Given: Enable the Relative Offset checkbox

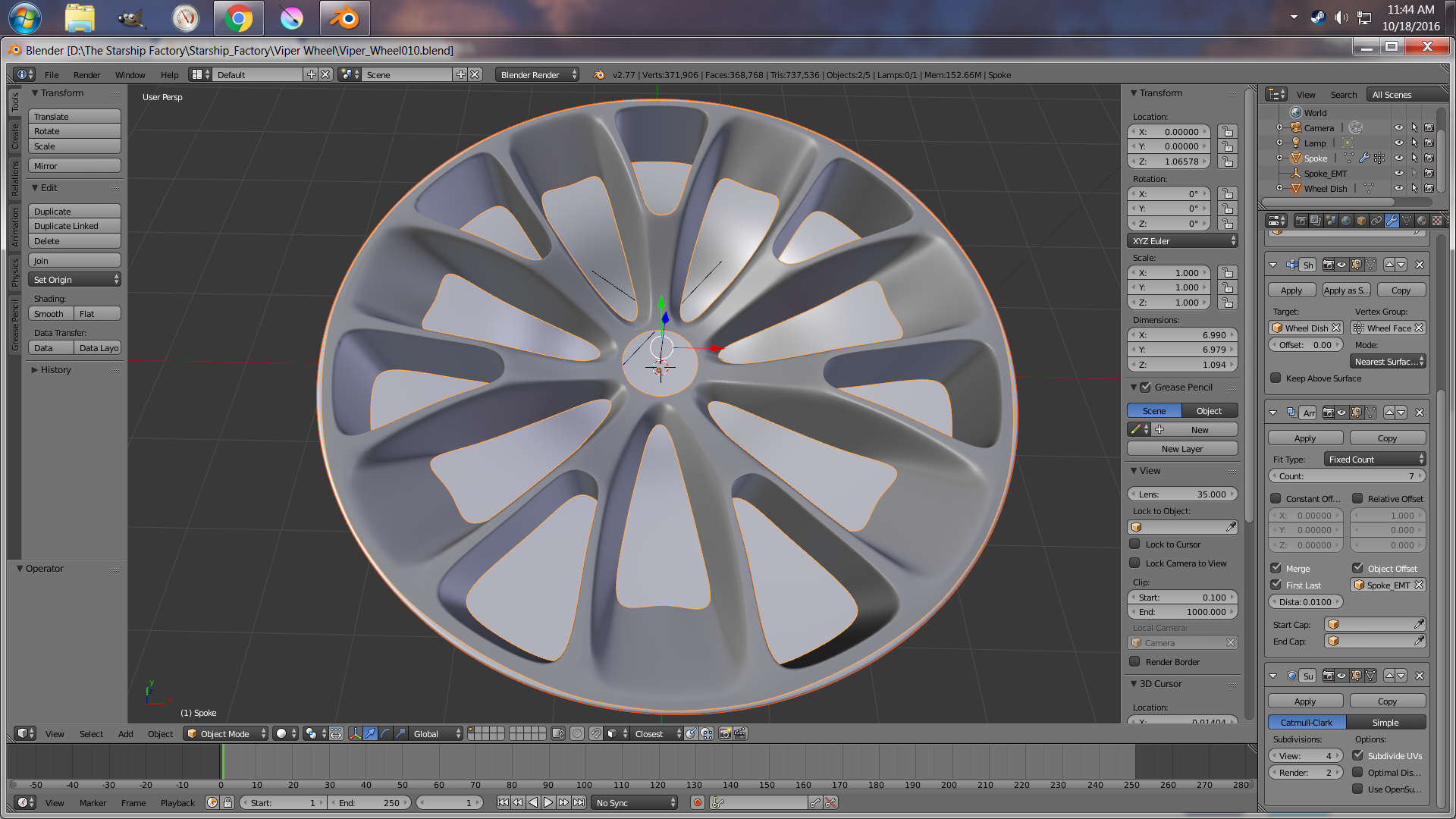Looking at the screenshot, I should (1357, 498).
